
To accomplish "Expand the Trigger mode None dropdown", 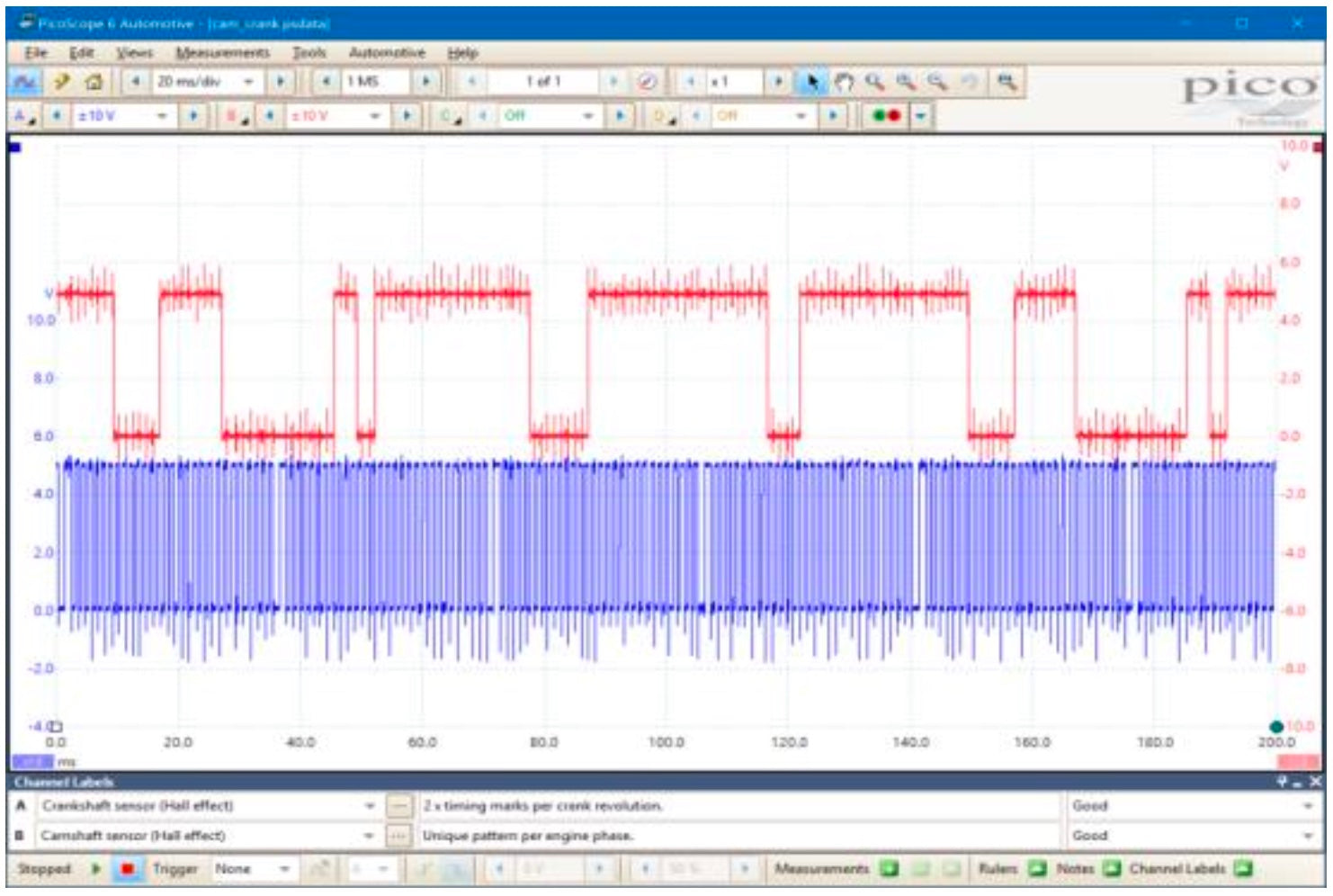I will (x=283, y=869).
